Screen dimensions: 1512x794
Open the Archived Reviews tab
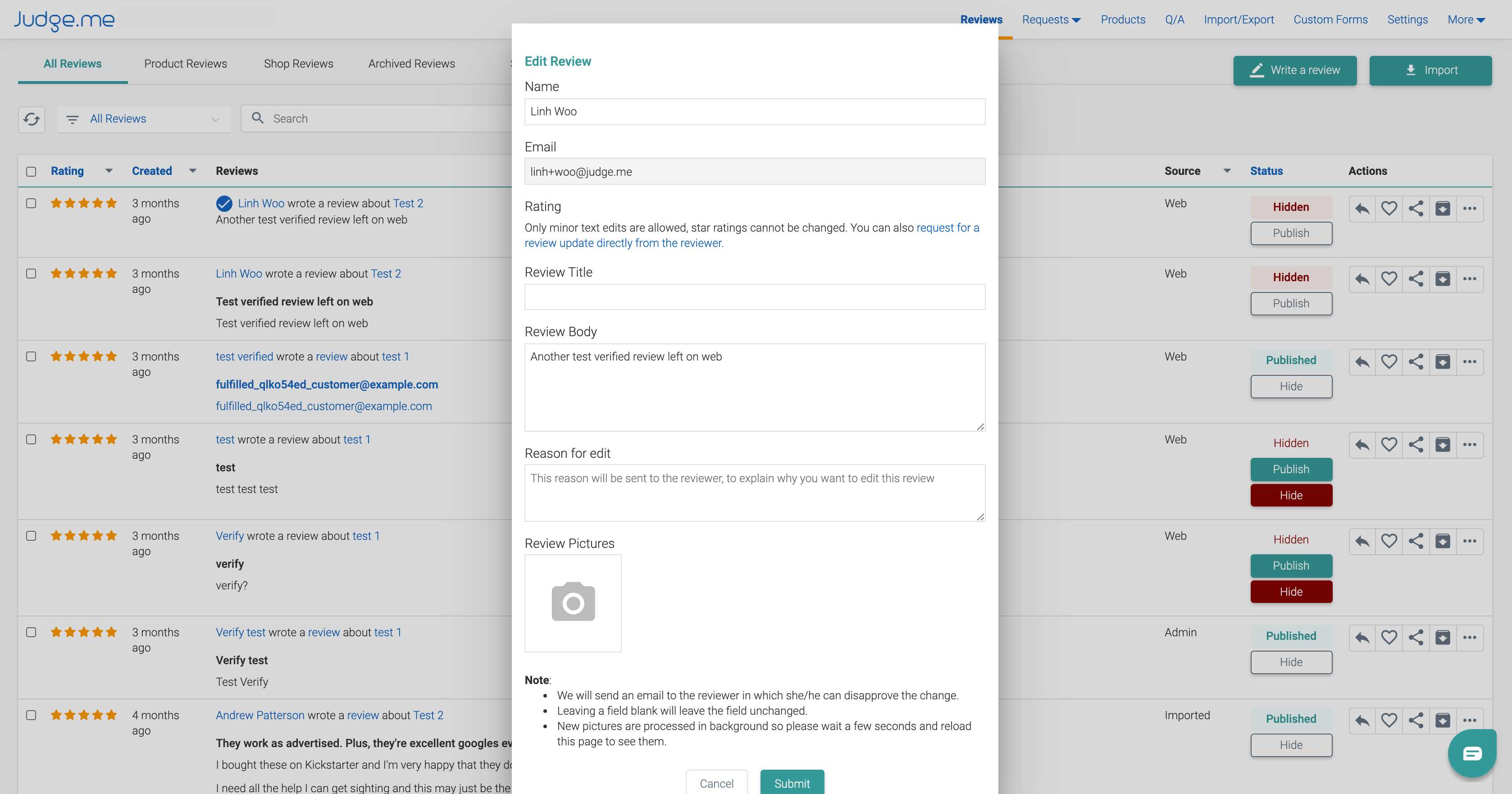click(x=411, y=64)
